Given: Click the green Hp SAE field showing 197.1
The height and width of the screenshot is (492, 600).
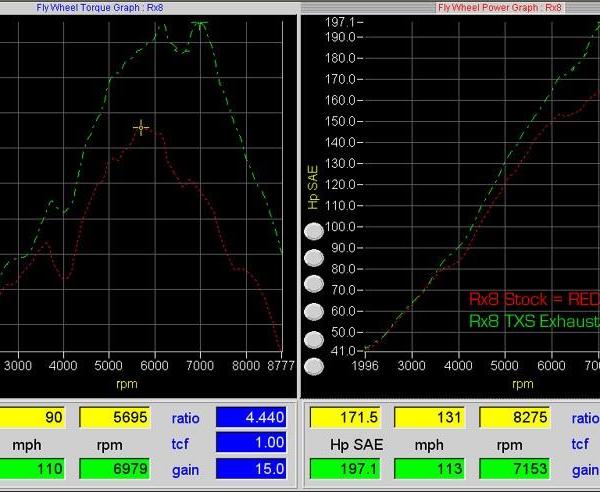Looking at the screenshot, I should pyautogui.click(x=346, y=469).
